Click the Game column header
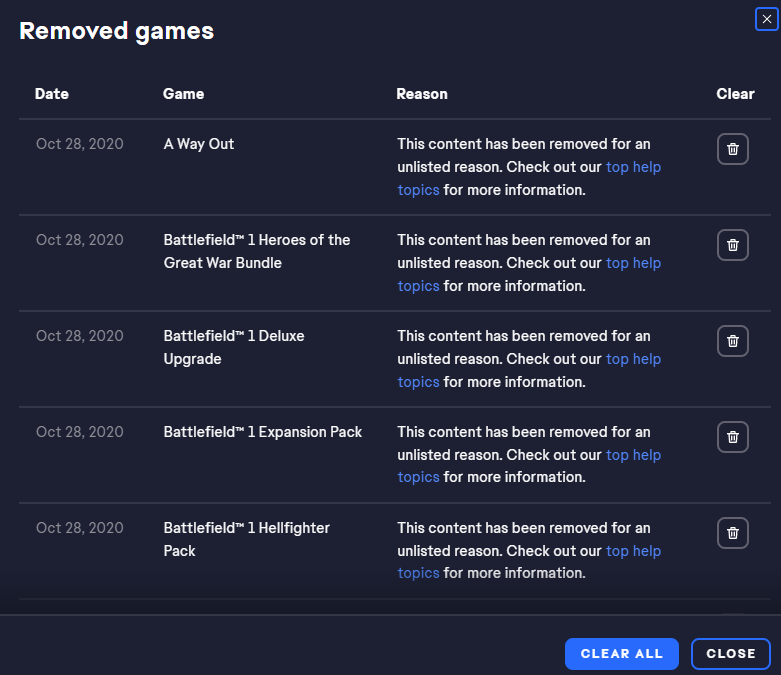Viewport: 781px width, 675px height. (x=183, y=94)
